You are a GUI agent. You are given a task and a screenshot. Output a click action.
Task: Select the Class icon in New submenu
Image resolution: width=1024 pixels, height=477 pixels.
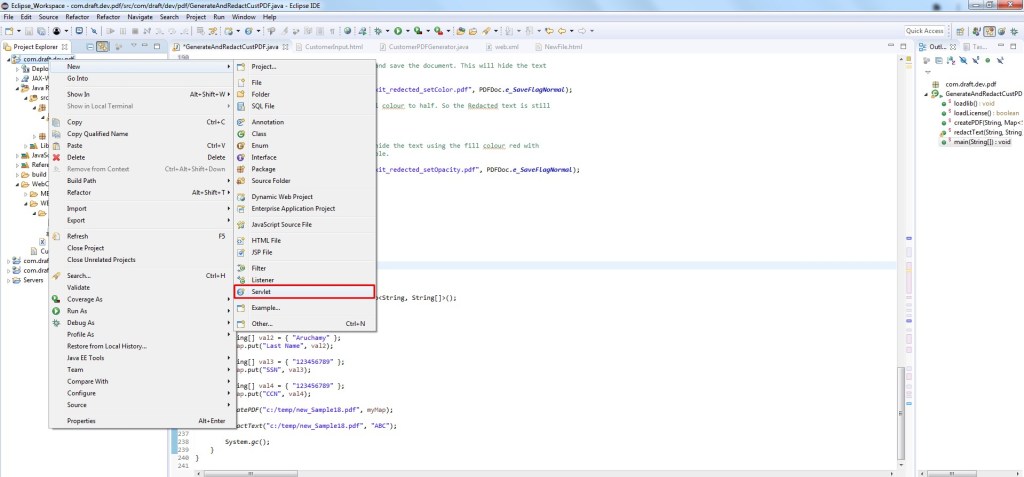[x=241, y=134]
